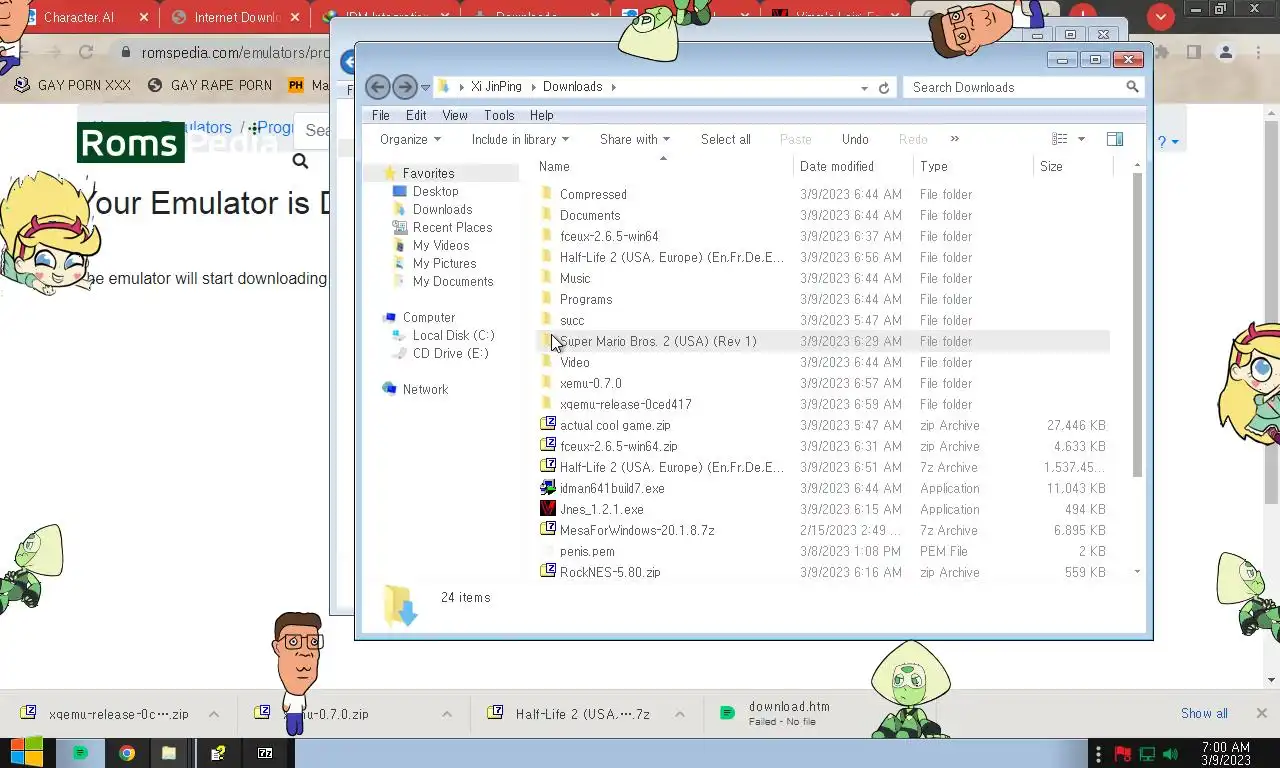Select RockNES-5.80.zip archive icon
This screenshot has height=768, width=1280.
click(547, 572)
